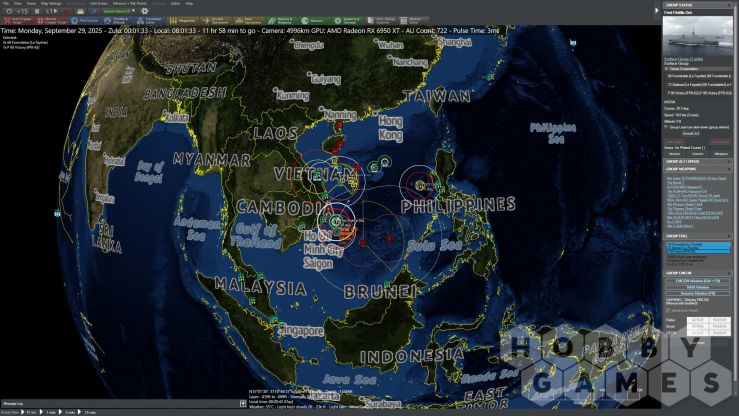The width and height of the screenshot is (739, 416).
Task: Open the Formation Editor
Action: pos(150,21)
